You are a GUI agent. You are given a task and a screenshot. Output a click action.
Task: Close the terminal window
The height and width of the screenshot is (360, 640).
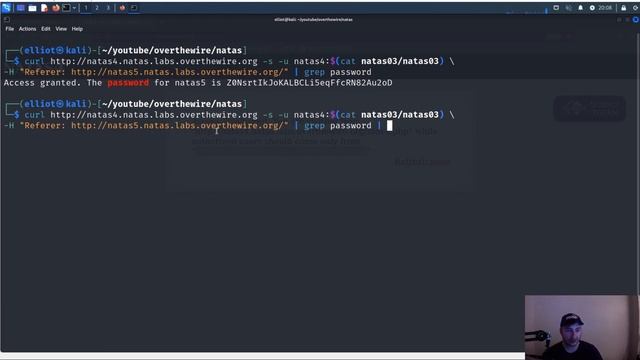(636, 20)
